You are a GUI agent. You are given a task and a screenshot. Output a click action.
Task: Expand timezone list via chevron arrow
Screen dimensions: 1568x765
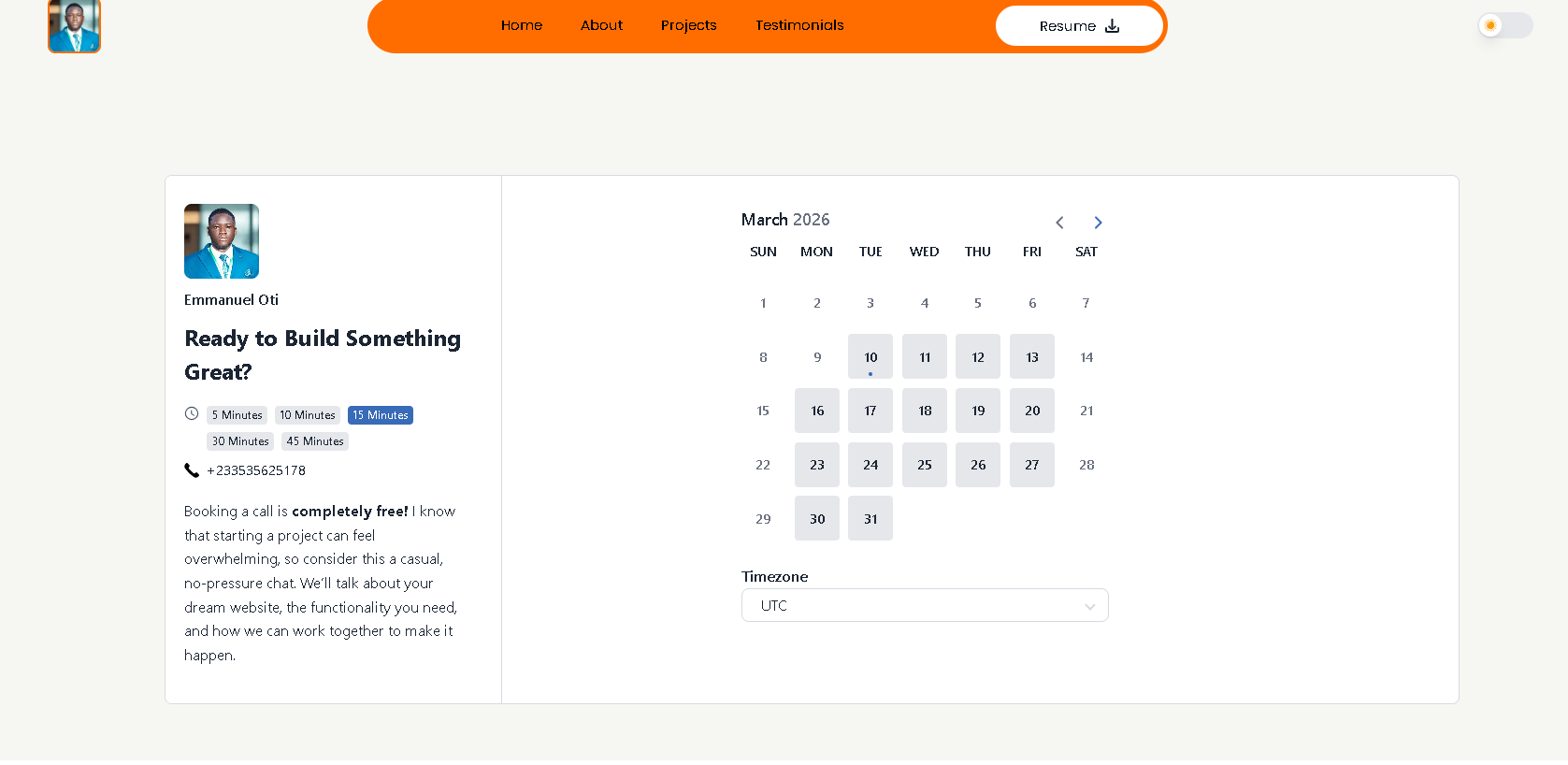pos(1089,606)
